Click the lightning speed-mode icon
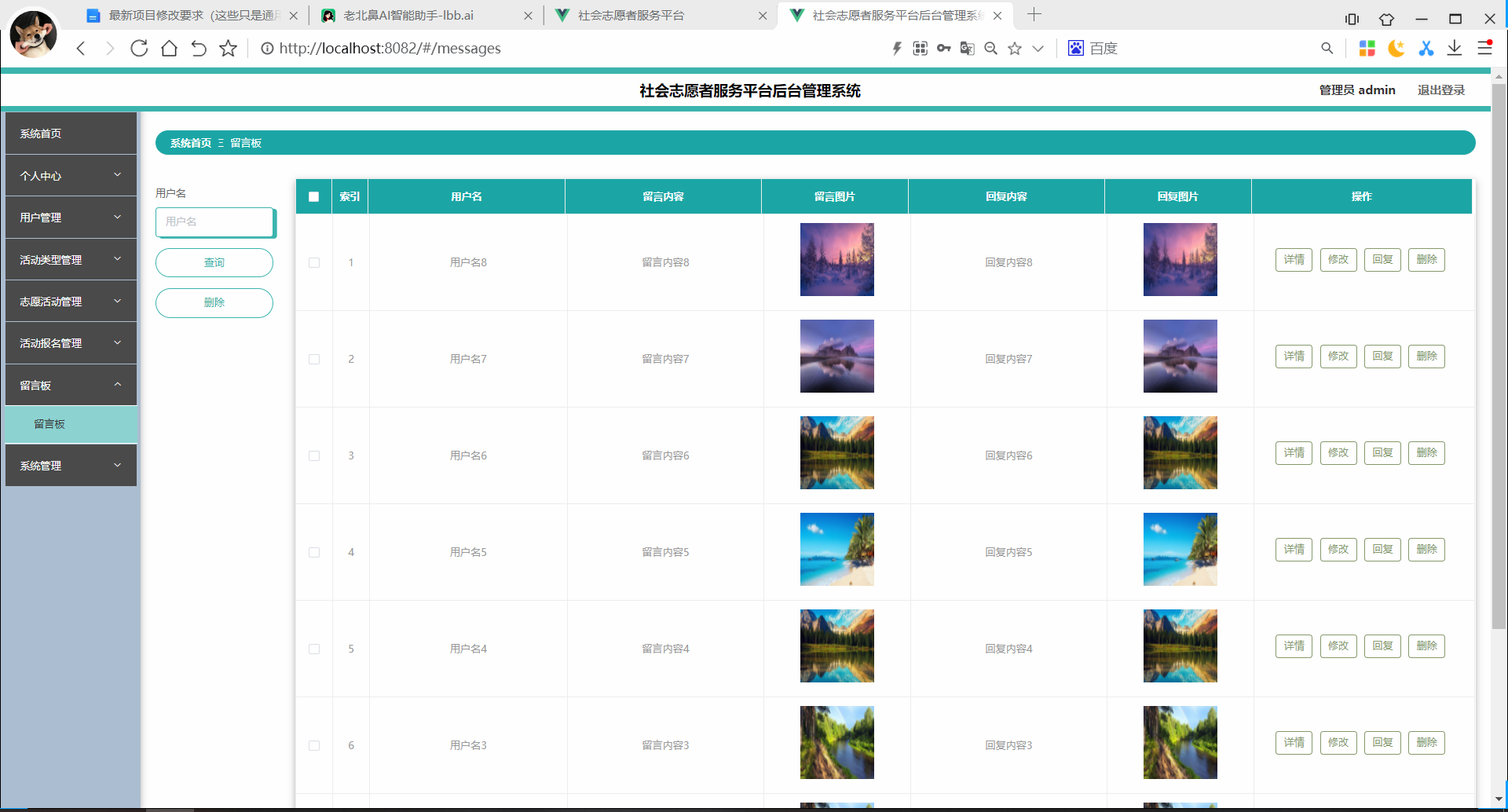 (x=897, y=49)
